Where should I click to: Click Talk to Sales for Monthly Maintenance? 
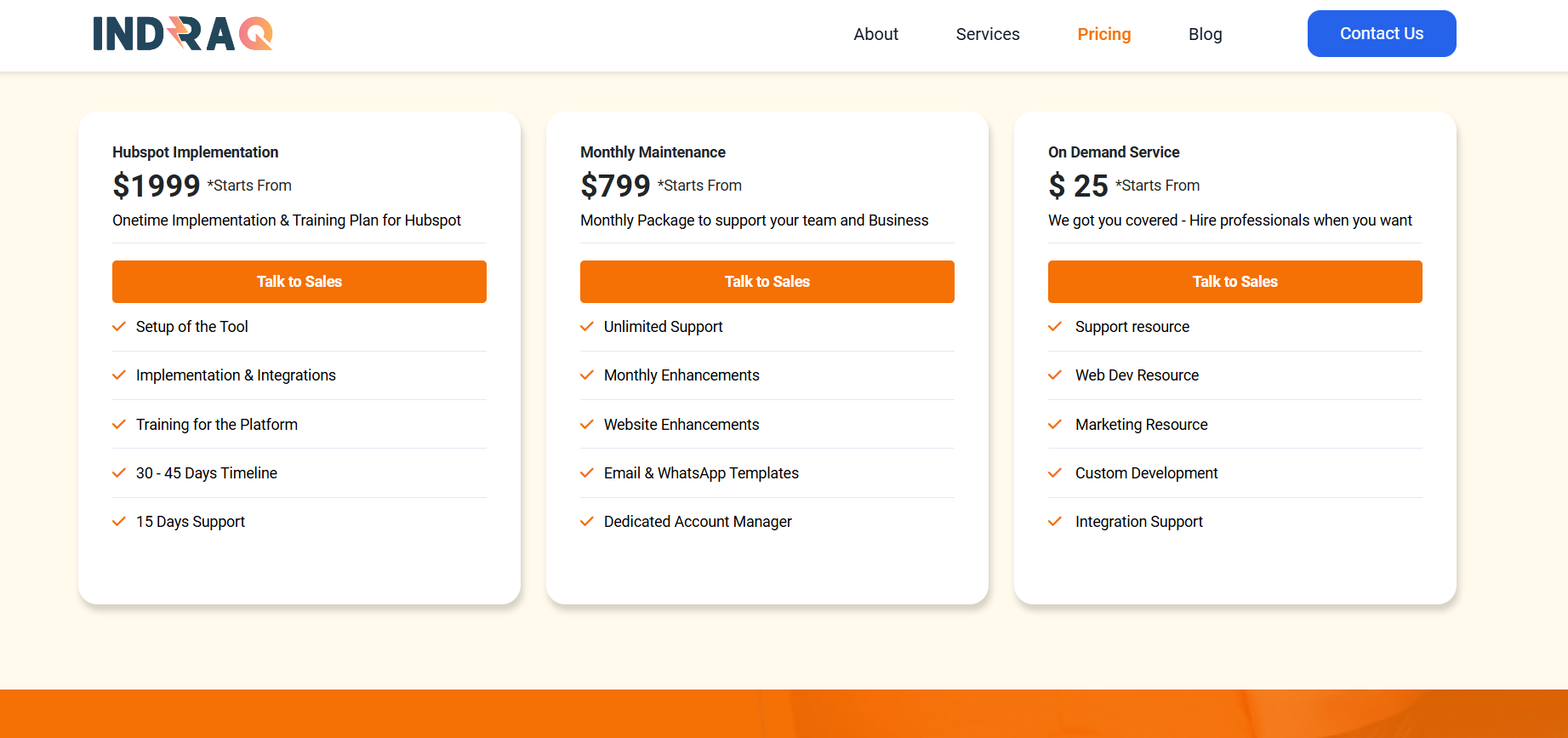[767, 282]
